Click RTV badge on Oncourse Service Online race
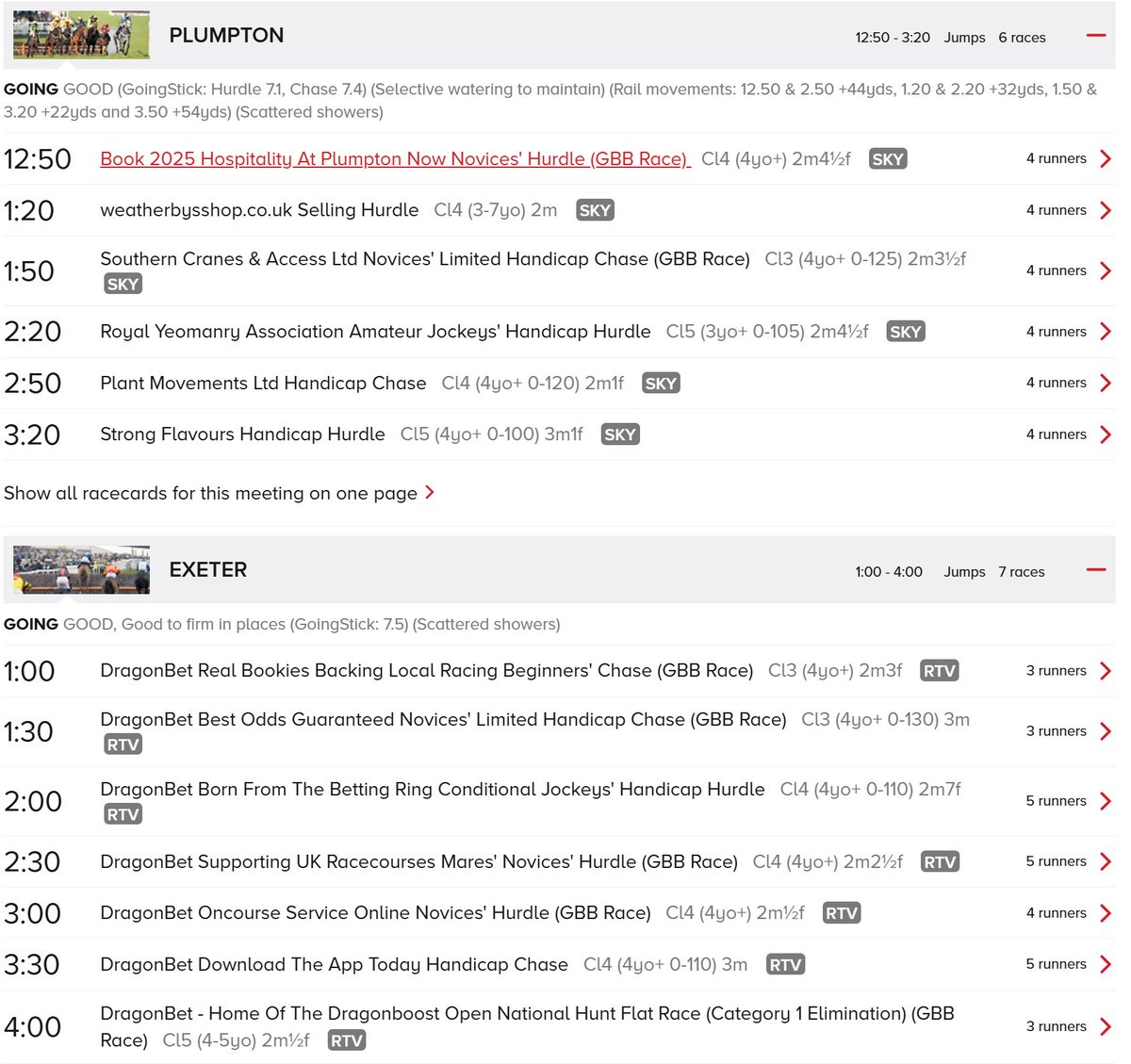 pyautogui.click(x=842, y=913)
